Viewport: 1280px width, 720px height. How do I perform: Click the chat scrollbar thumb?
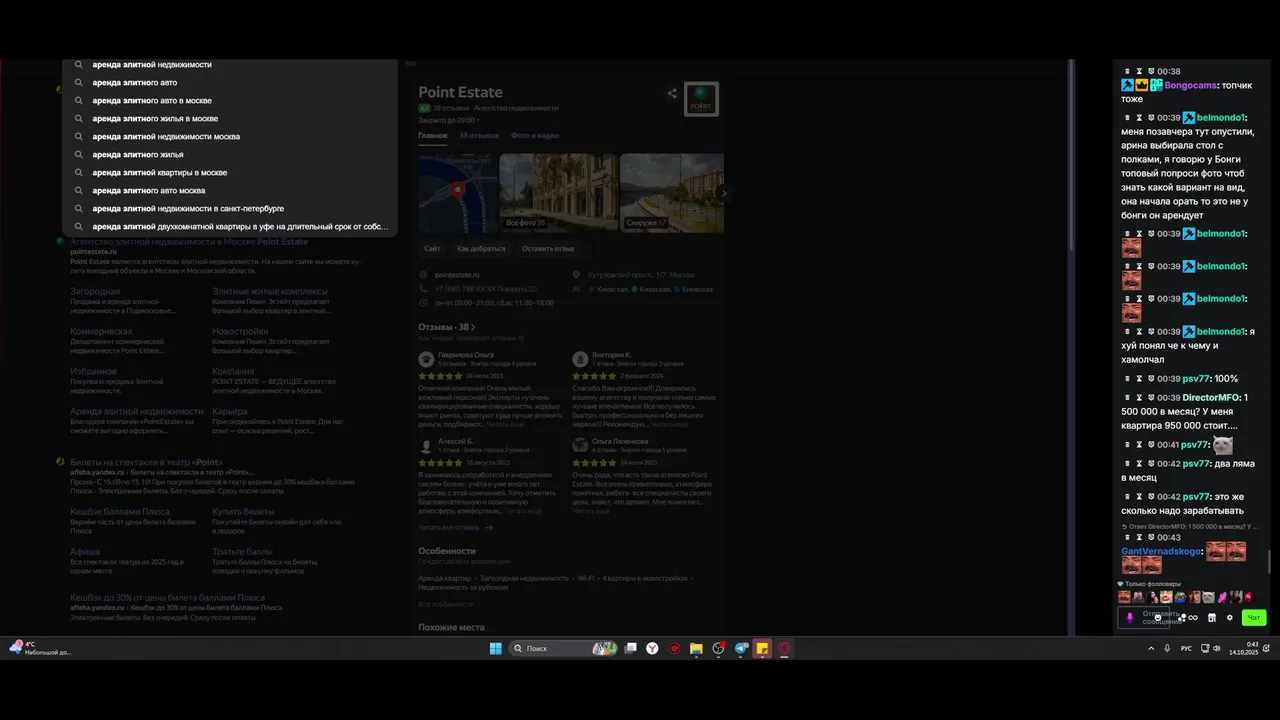[x=1270, y=563]
